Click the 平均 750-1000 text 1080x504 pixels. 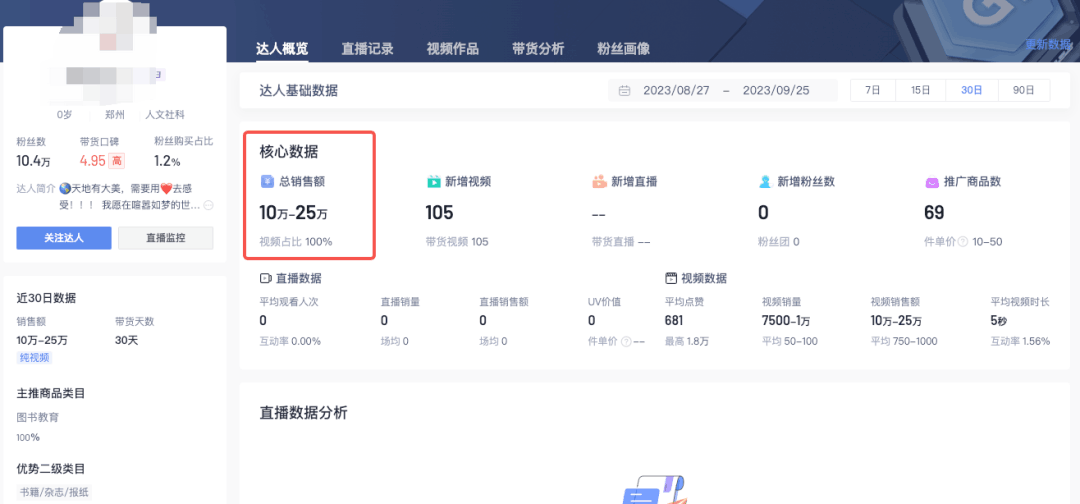904,342
